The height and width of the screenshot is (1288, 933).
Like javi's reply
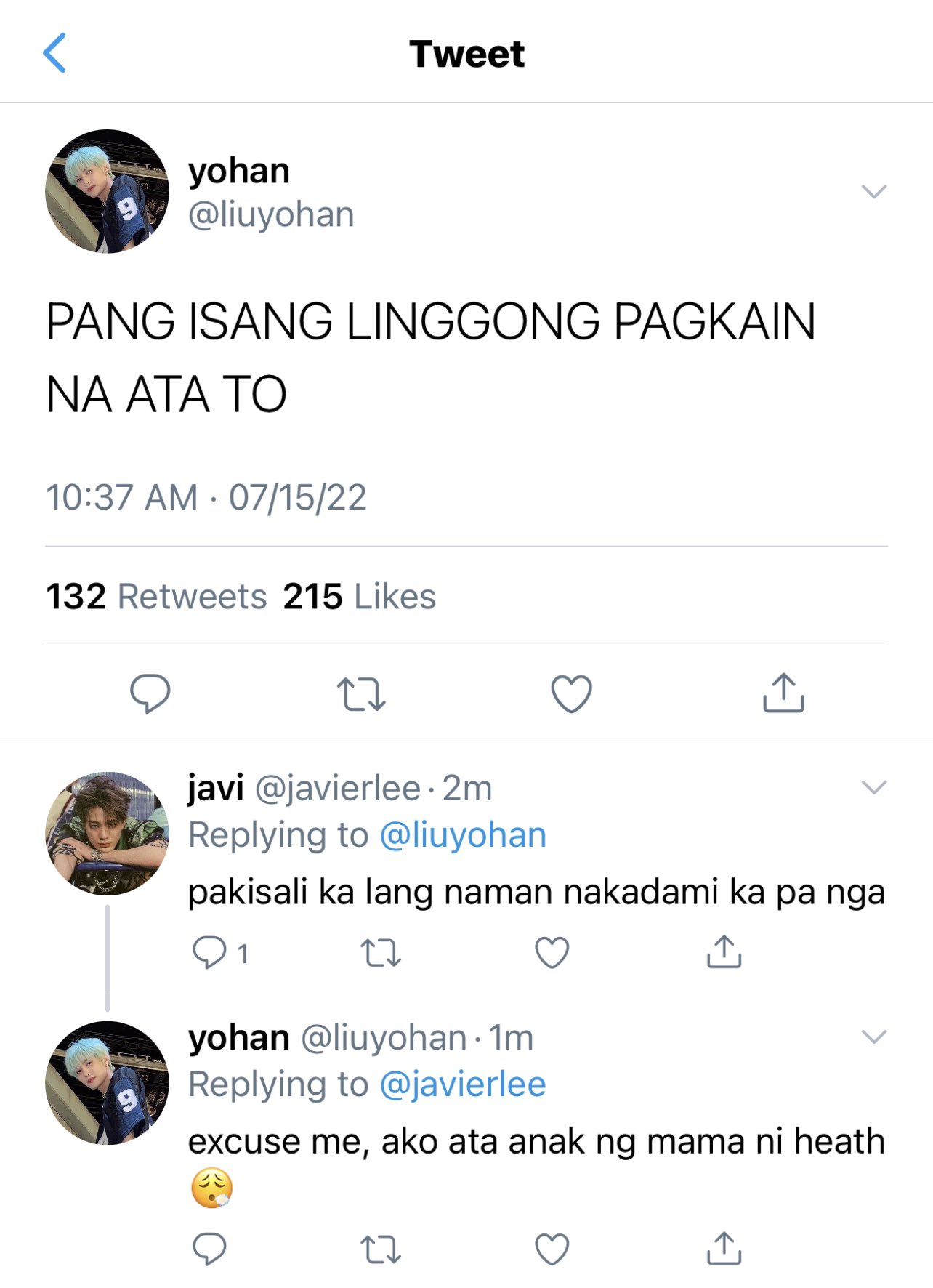(x=552, y=952)
